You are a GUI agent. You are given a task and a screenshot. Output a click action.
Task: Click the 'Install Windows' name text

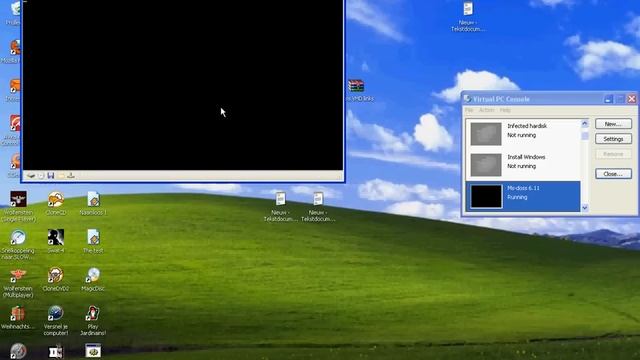coord(526,157)
